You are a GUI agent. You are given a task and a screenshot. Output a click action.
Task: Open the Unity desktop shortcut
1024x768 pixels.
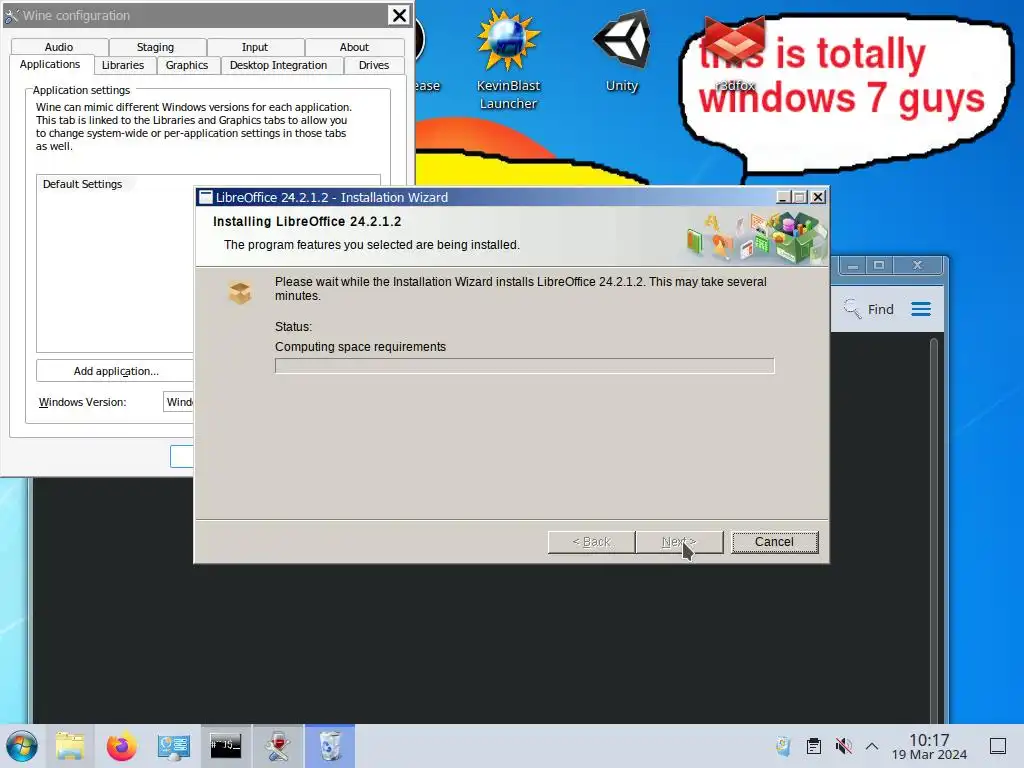622,52
